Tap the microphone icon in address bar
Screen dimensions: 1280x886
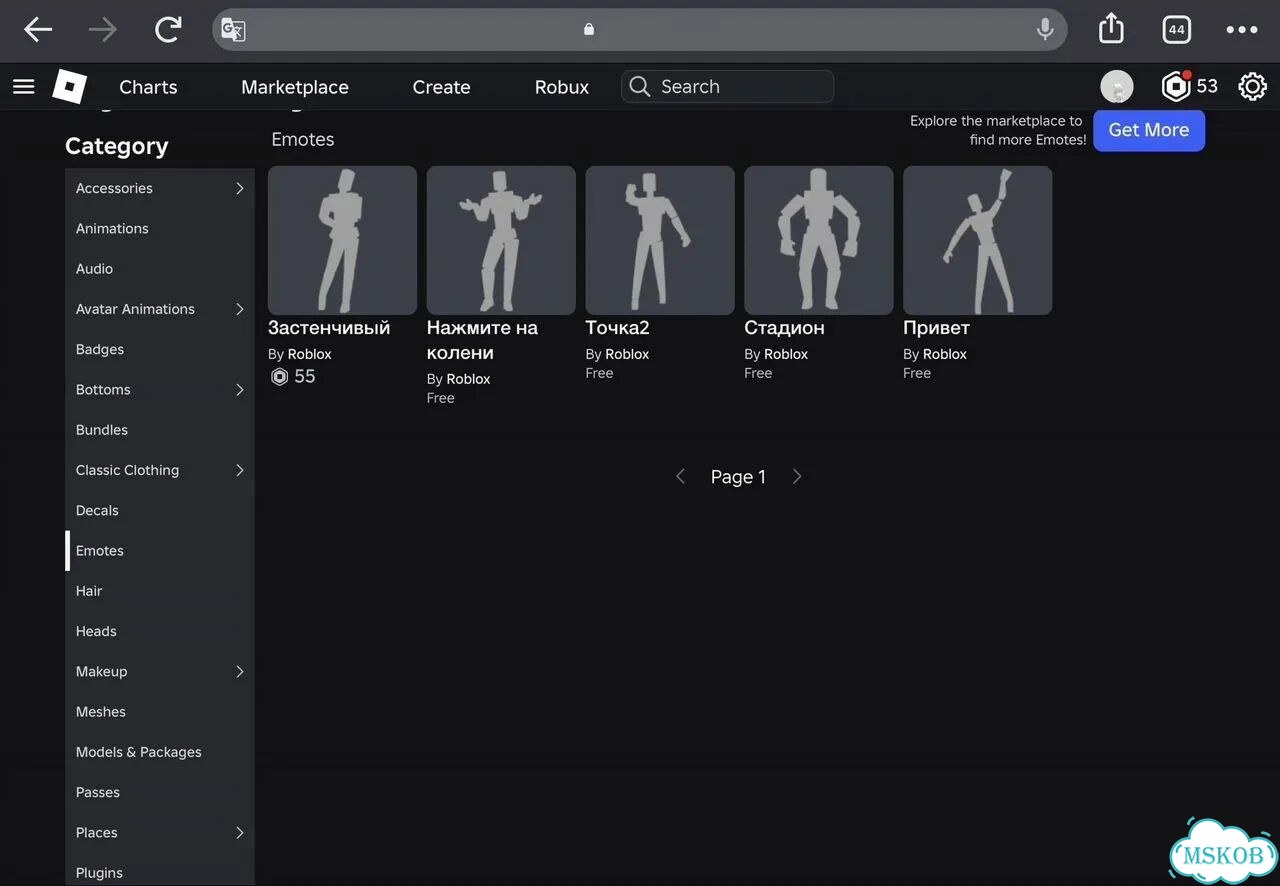point(1045,30)
